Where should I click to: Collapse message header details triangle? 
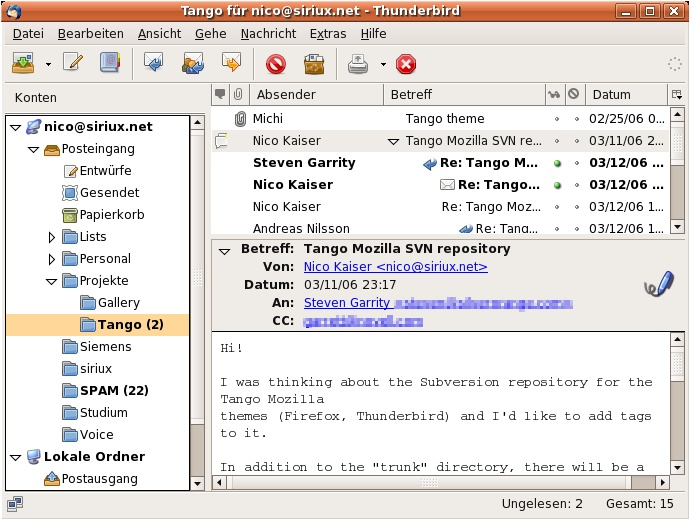tap(224, 252)
